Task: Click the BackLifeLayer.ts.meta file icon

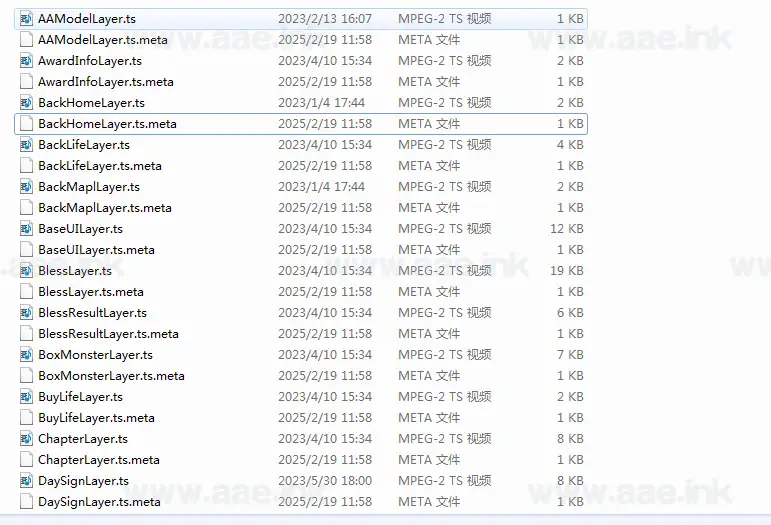Action: 26,166
